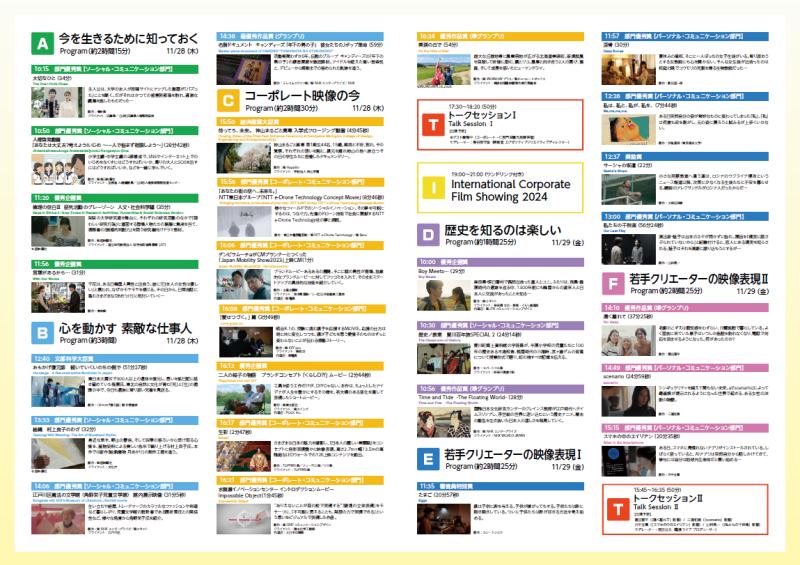The width and height of the screenshot is (800, 565).
Task: Select the heading 歴史を知るのは楽しい
Action: click(x=503, y=230)
